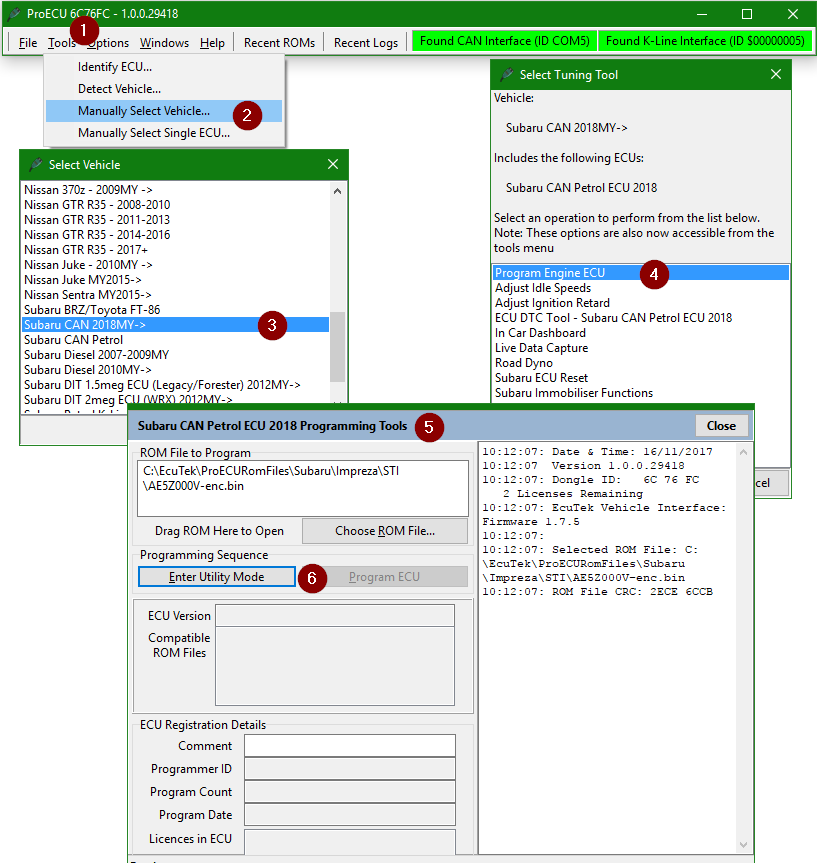
Task: Close the Programming Tools panel
Action: (720, 426)
